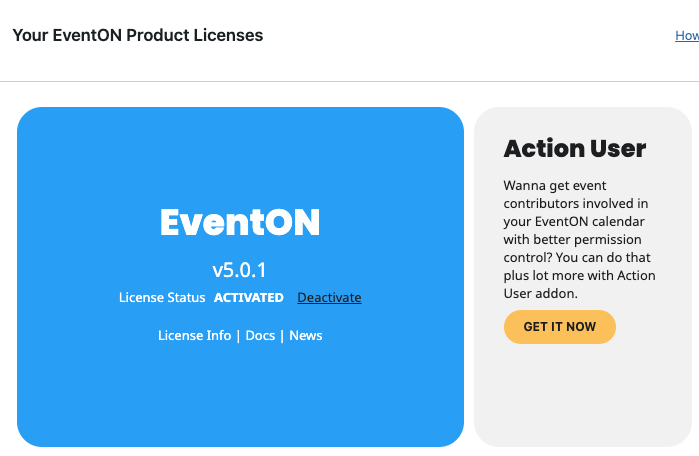Visit the News link
The height and width of the screenshot is (456, 699).
[x=306, y=336]
